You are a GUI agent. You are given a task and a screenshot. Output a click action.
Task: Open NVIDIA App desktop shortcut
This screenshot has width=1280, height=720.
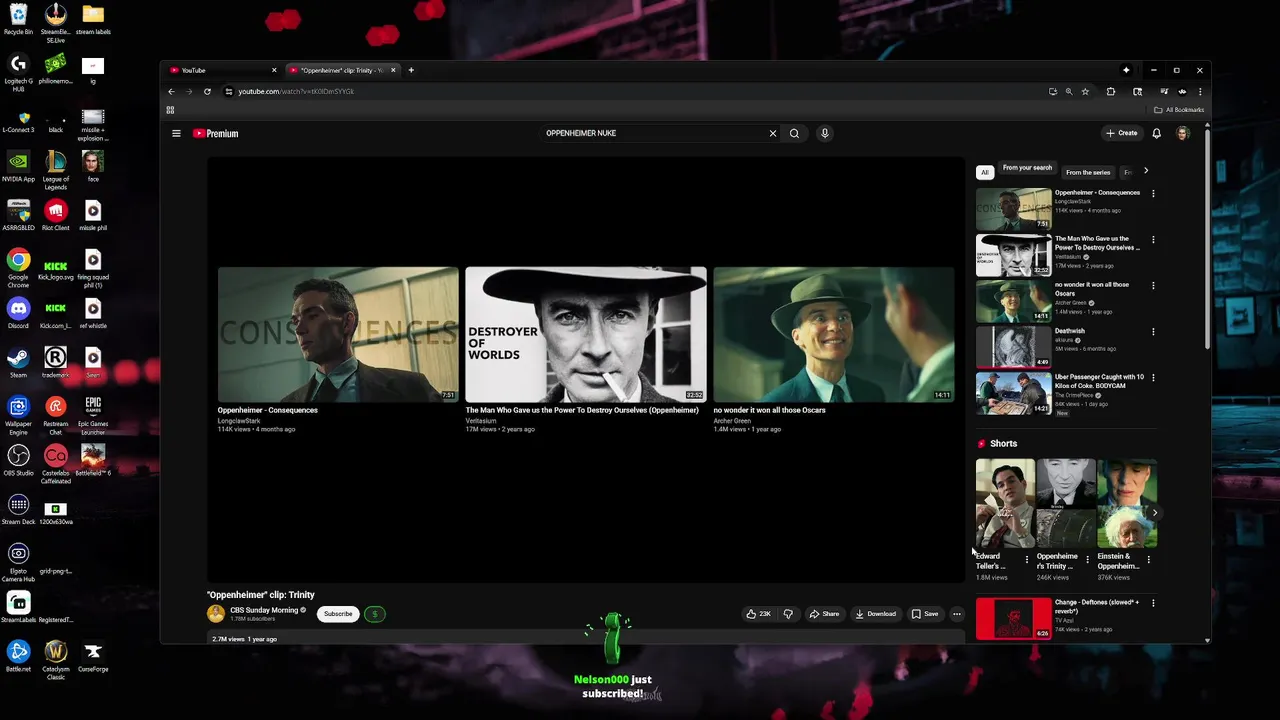(18, 166)
